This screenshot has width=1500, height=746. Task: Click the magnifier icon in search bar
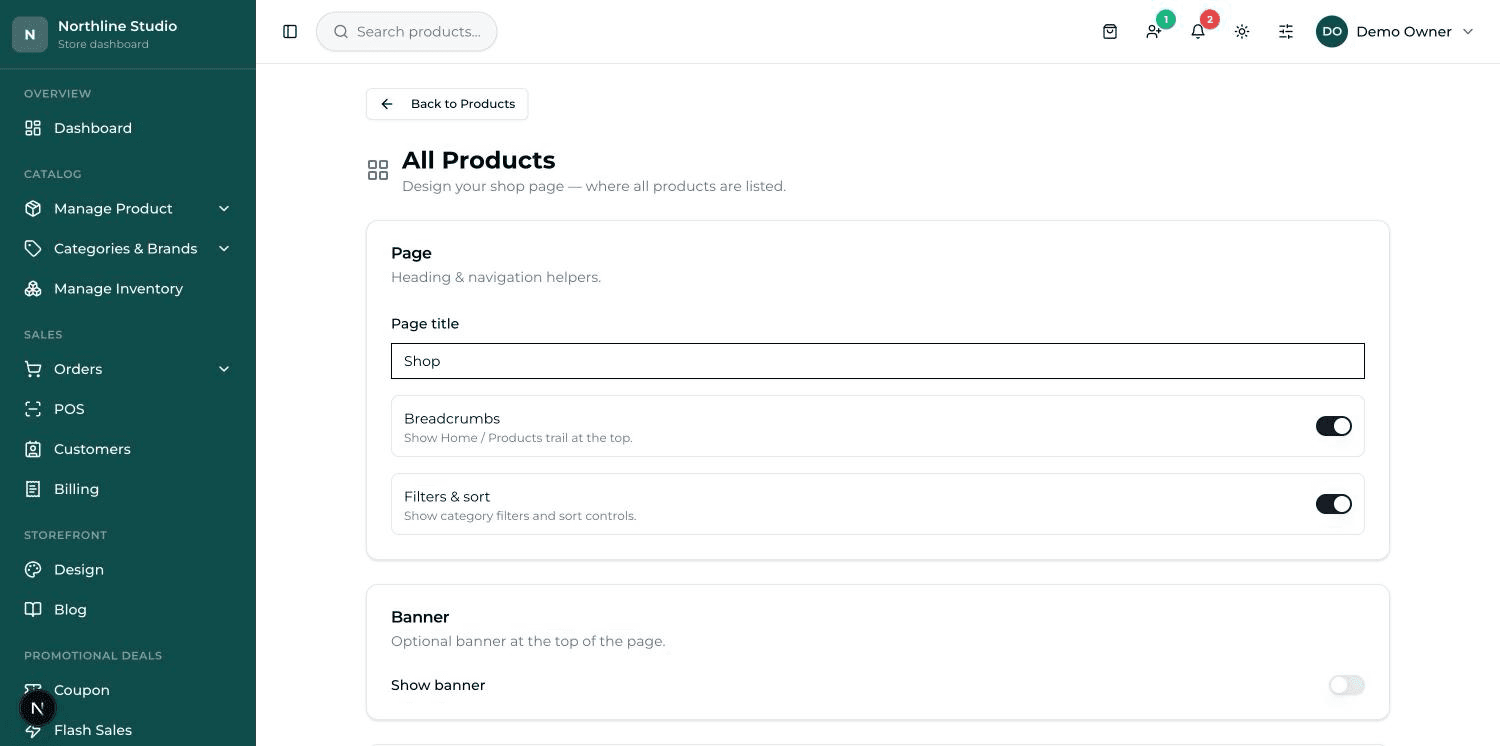(341, 32)
